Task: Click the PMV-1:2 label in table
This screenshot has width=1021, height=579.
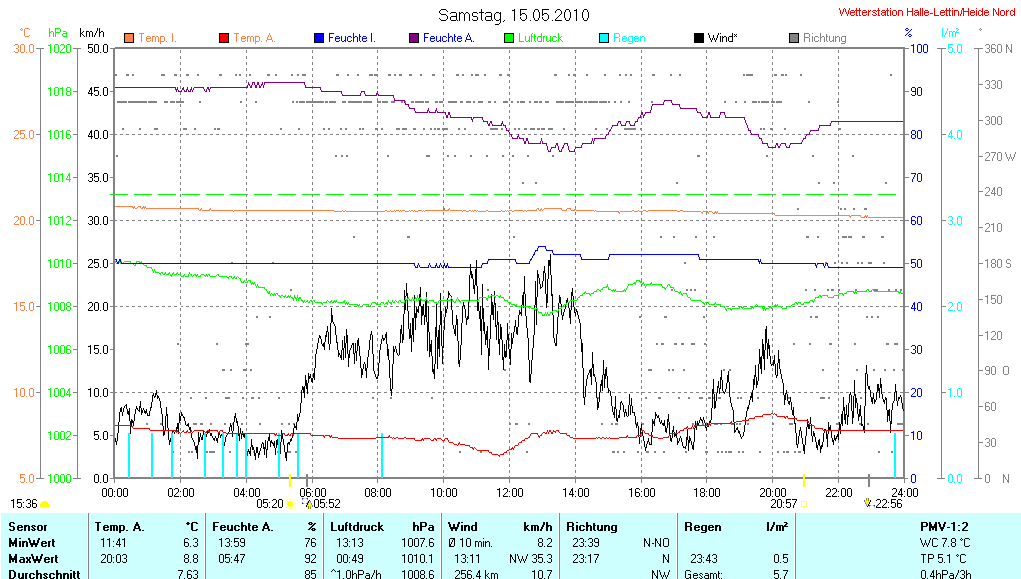Action: click(942, 526)
